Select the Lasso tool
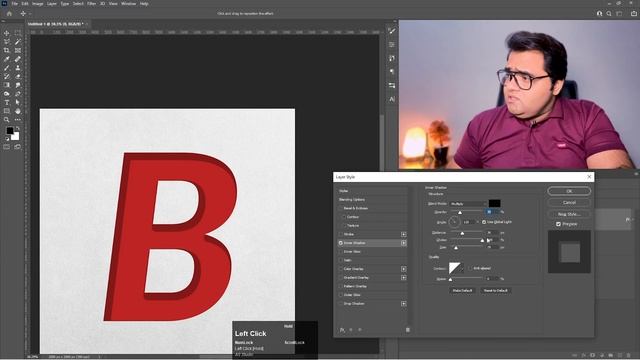Screen dimensions: 640x360 pos(7,42)
